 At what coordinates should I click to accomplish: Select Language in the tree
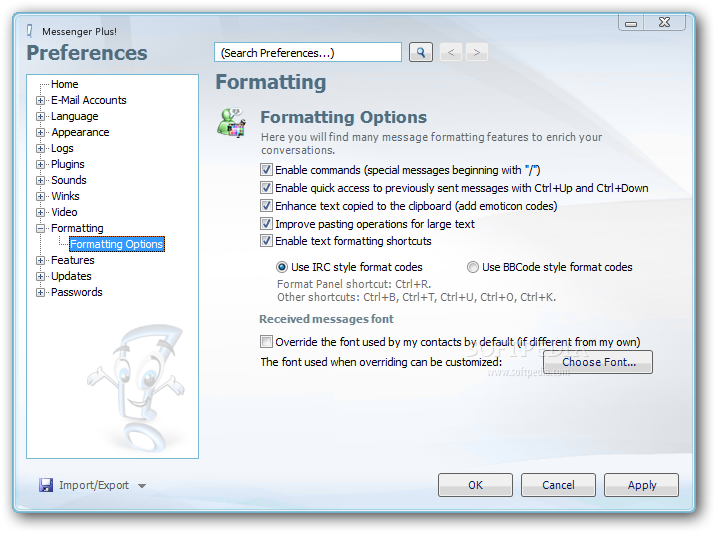pos(74,116)
